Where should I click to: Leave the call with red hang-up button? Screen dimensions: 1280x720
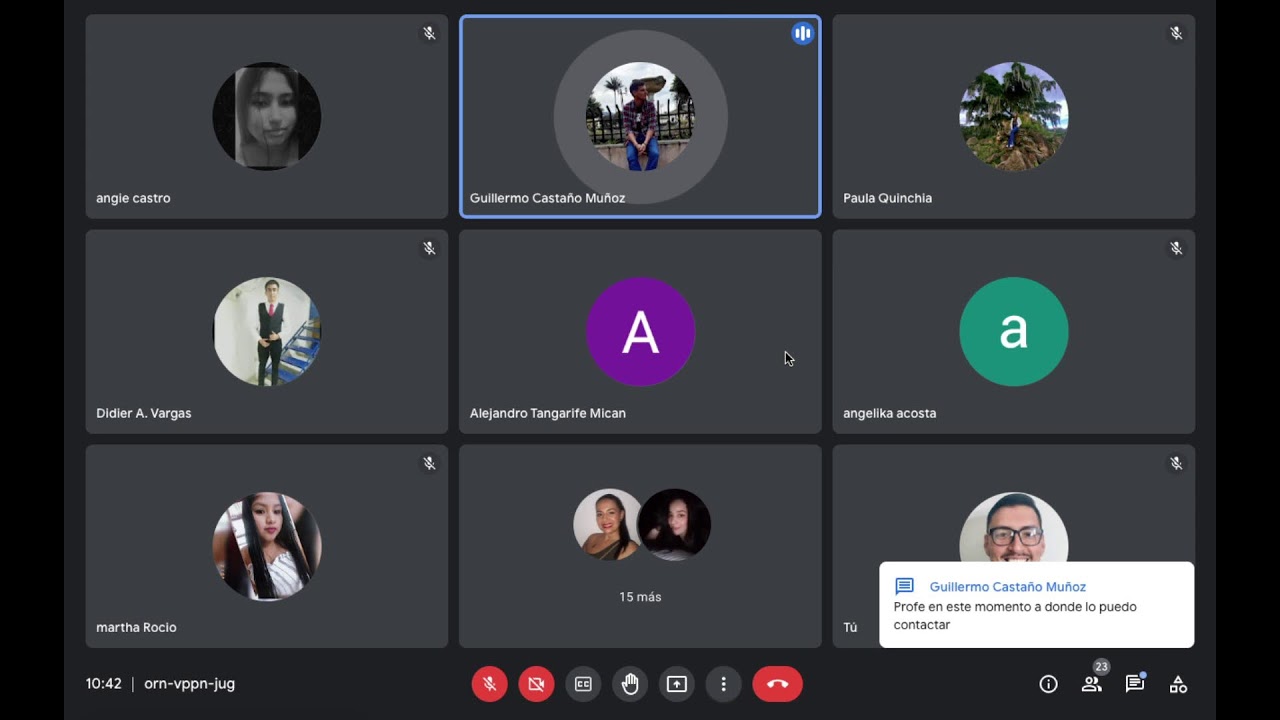pos(777,684)
